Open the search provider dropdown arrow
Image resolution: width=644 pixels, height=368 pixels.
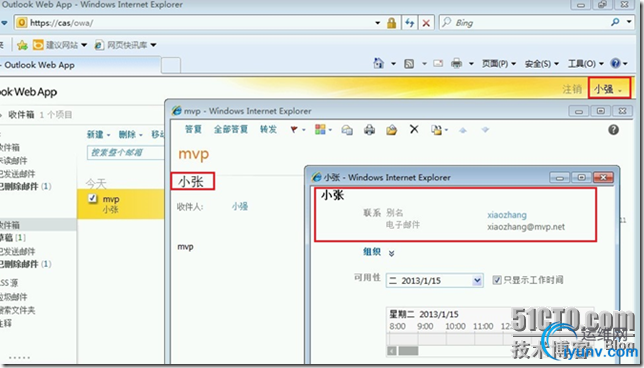coord(629,22)
